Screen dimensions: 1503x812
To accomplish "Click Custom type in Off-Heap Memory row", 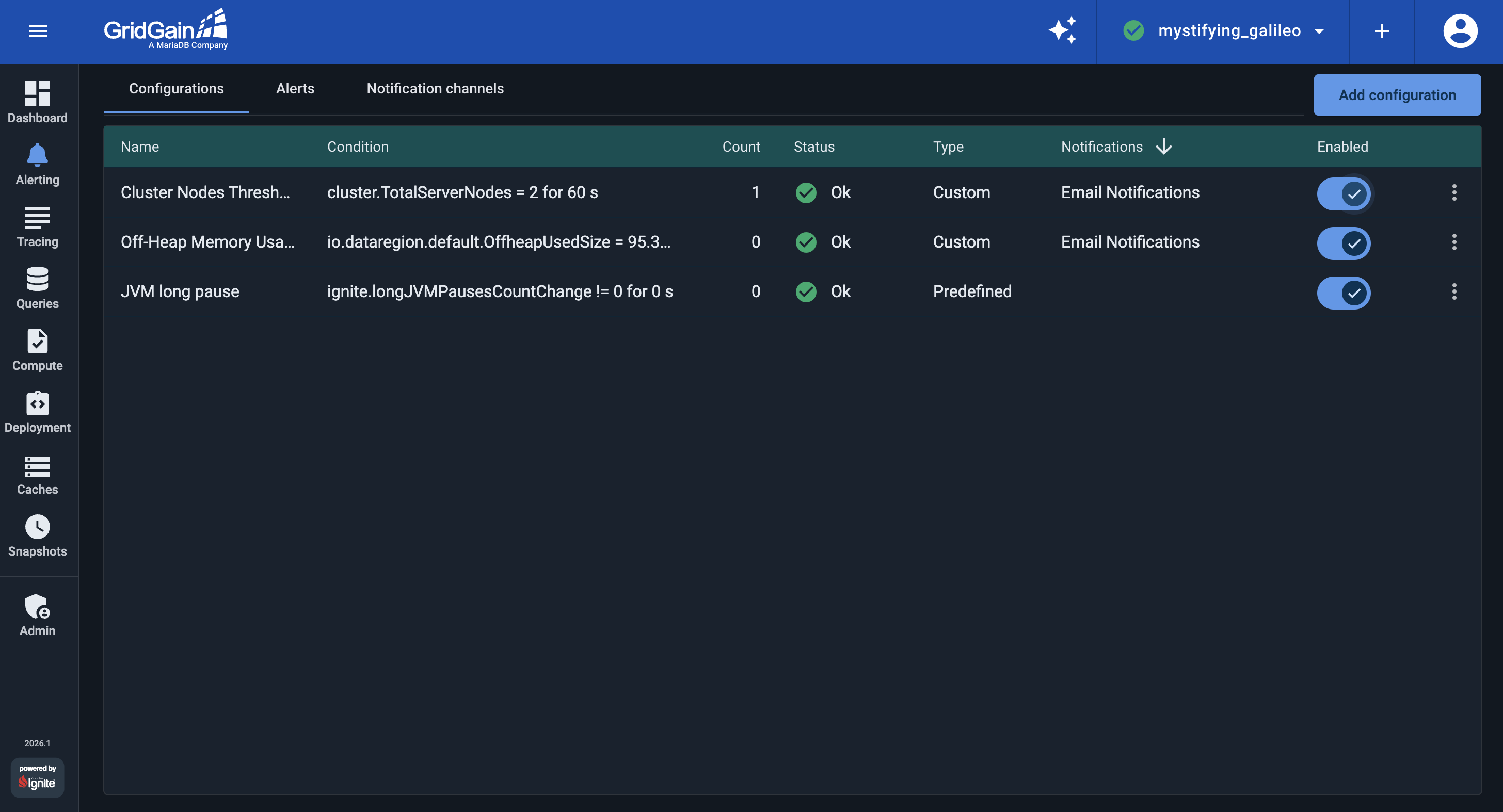I will [962, 242].
